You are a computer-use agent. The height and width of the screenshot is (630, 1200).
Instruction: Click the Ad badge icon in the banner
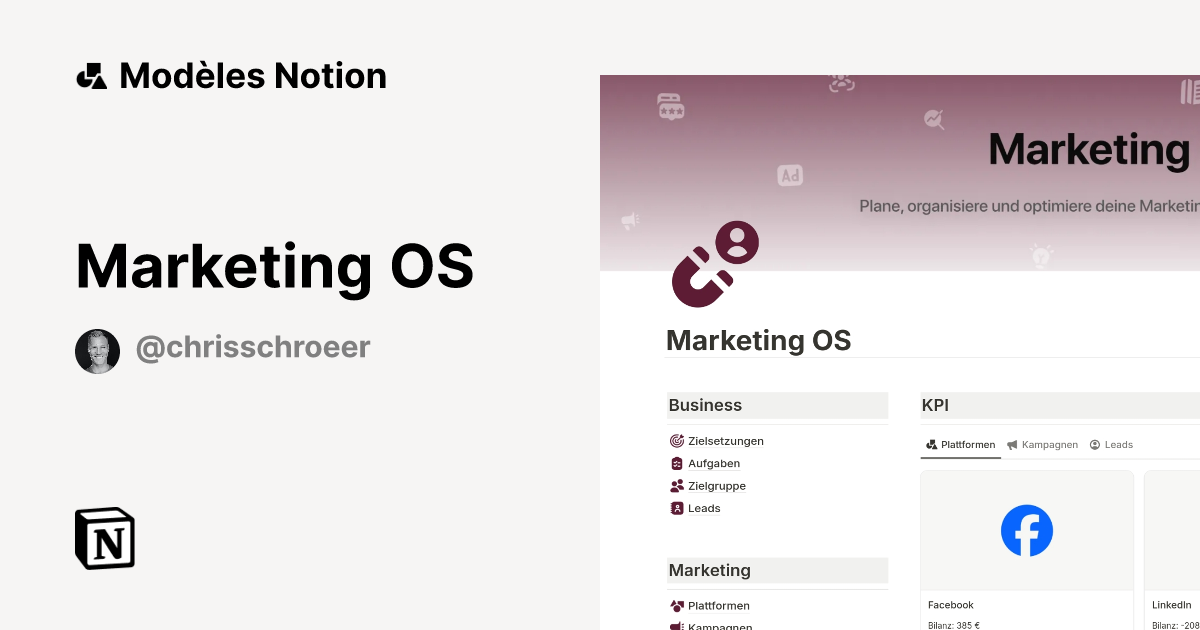pyautogui.click(x=789, y=175)
